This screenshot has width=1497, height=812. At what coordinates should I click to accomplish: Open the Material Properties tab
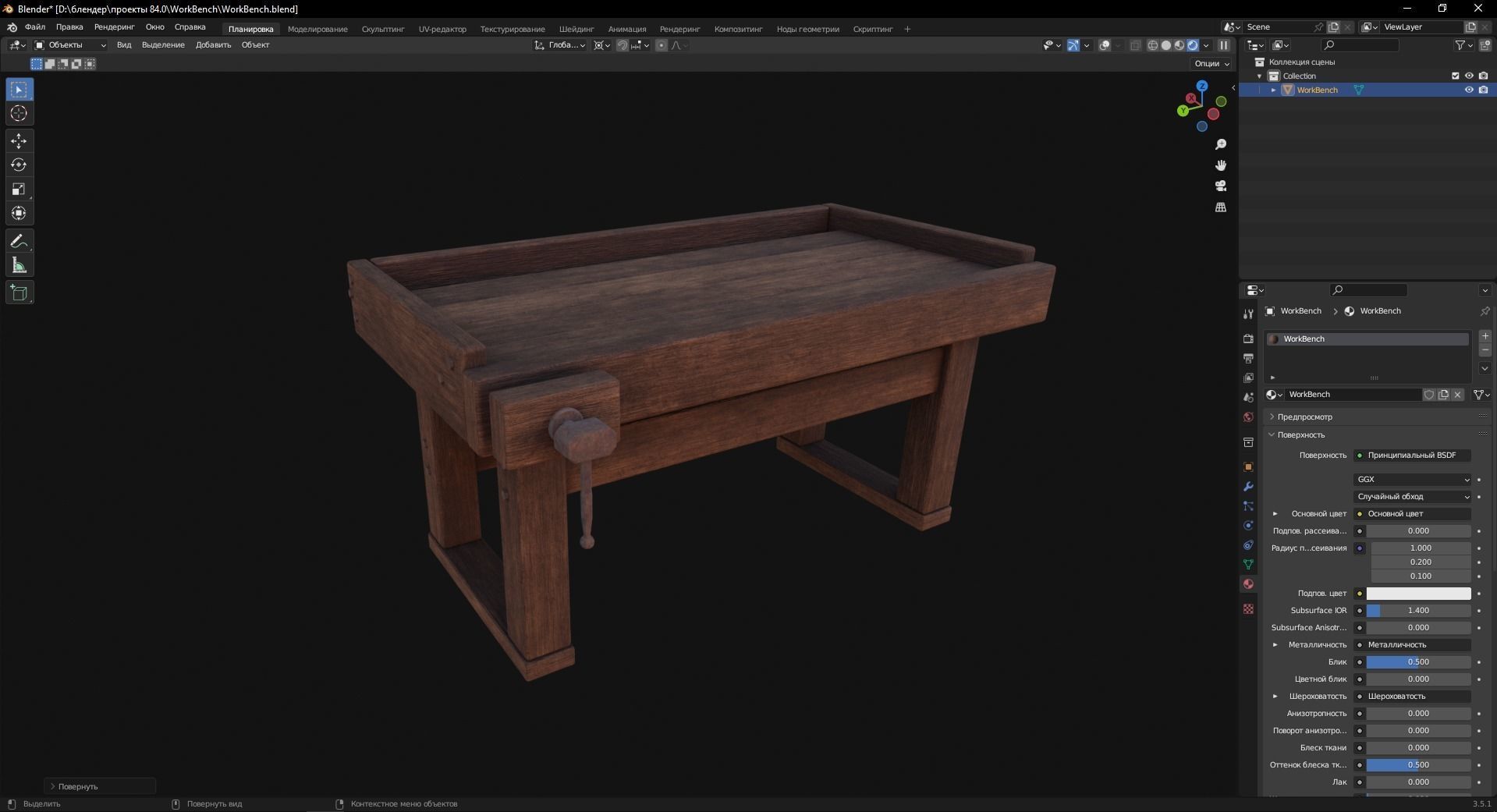1247,584
